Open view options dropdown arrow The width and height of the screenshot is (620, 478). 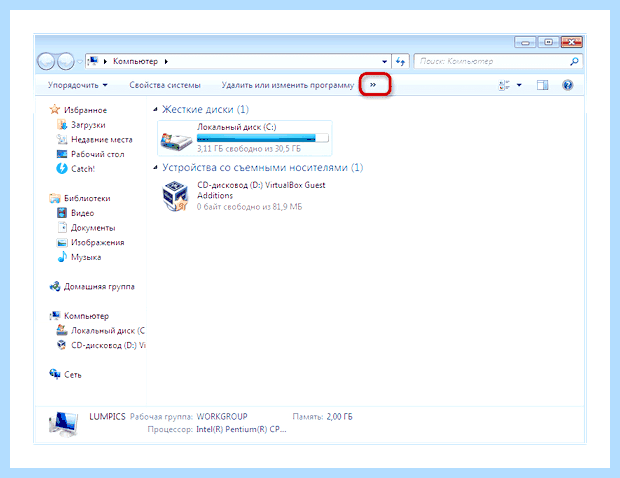pyautogui.click(x=519, y=85)
